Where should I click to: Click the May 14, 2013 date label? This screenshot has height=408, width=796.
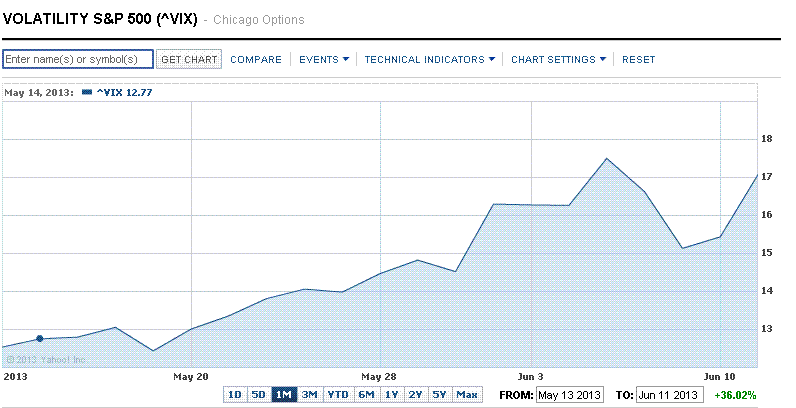pos(39,93)
